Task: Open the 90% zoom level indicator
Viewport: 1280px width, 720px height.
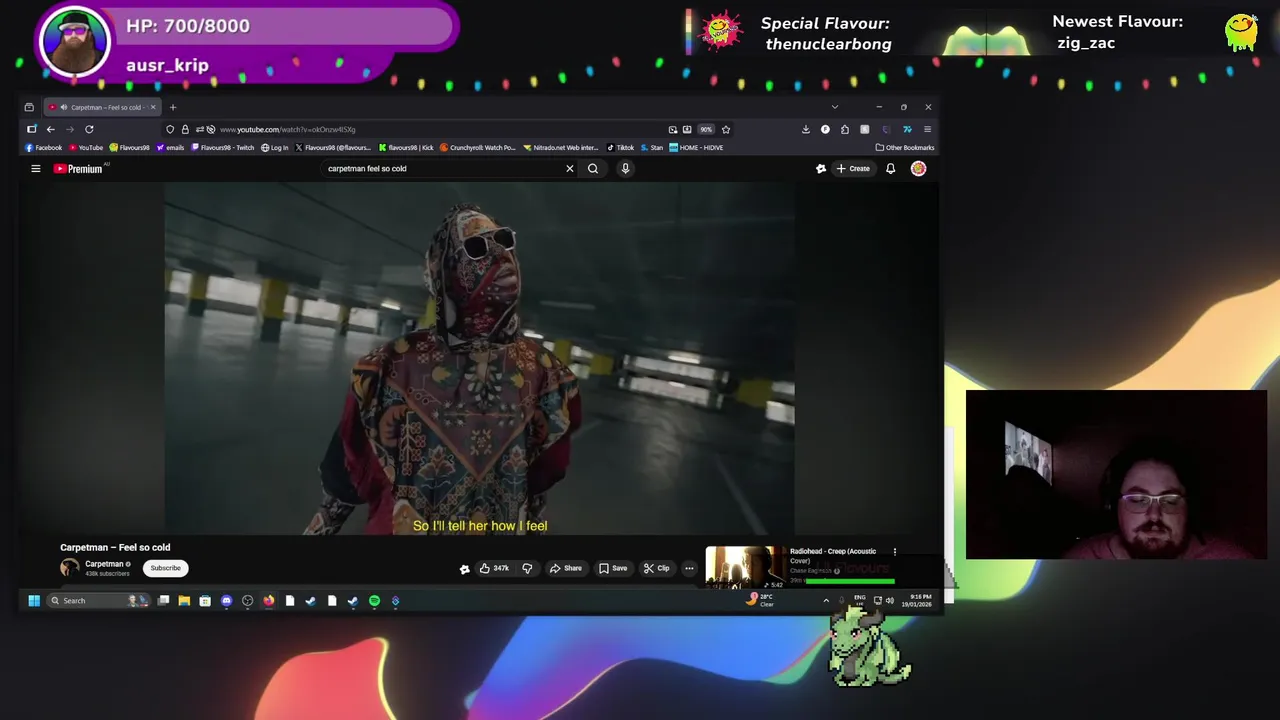Action: 706,129
